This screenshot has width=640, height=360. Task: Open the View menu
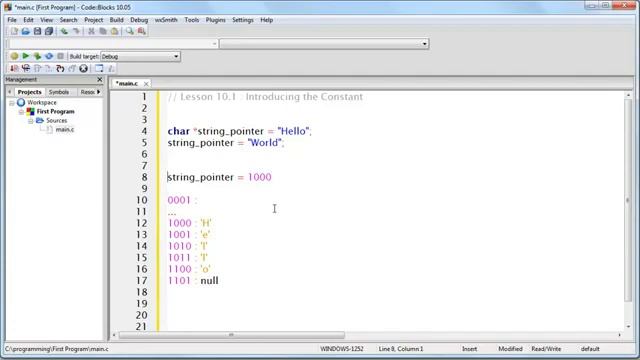(x=46, y=20)
